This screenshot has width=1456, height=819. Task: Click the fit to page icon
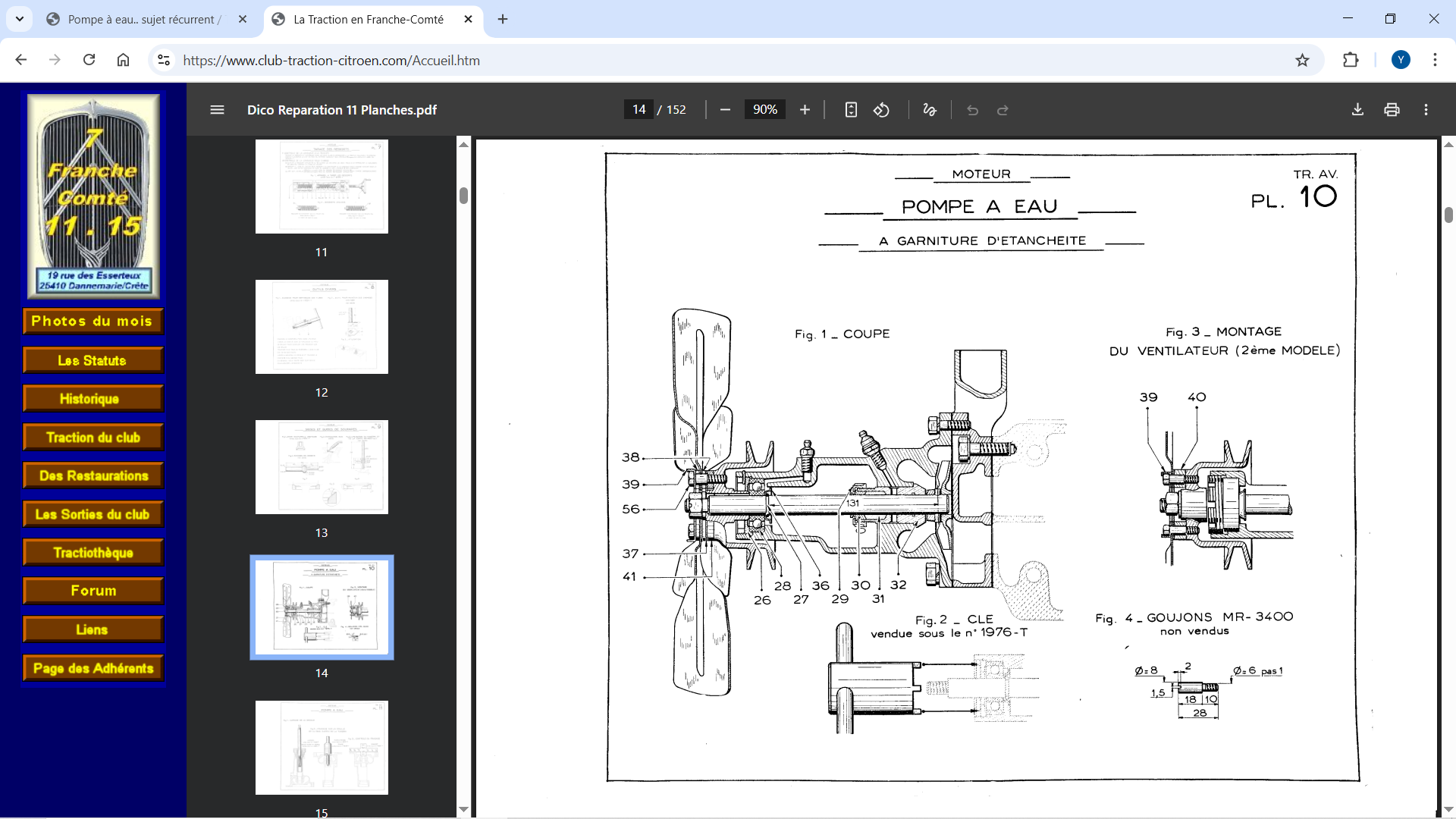851,110
